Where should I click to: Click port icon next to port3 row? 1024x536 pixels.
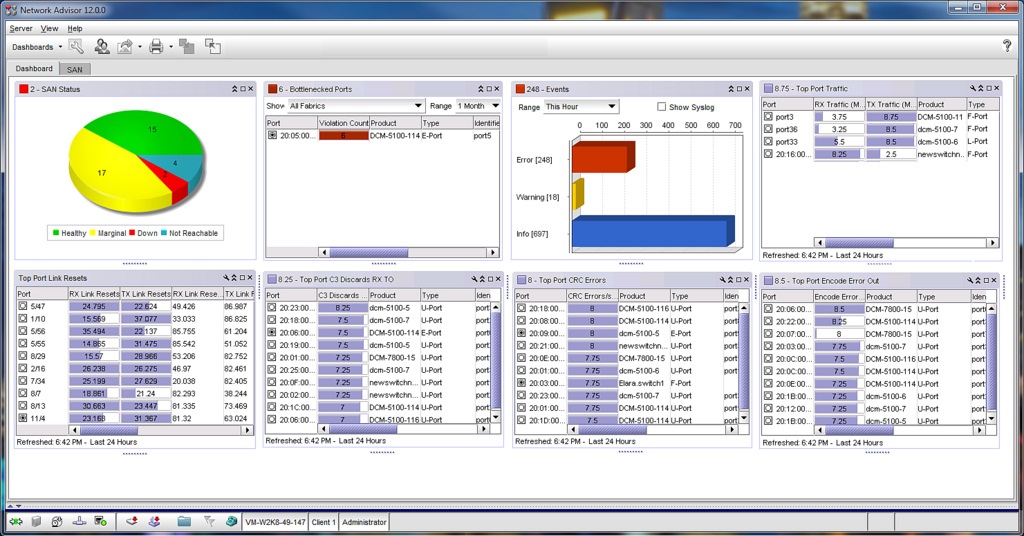(x=769, y=117)
